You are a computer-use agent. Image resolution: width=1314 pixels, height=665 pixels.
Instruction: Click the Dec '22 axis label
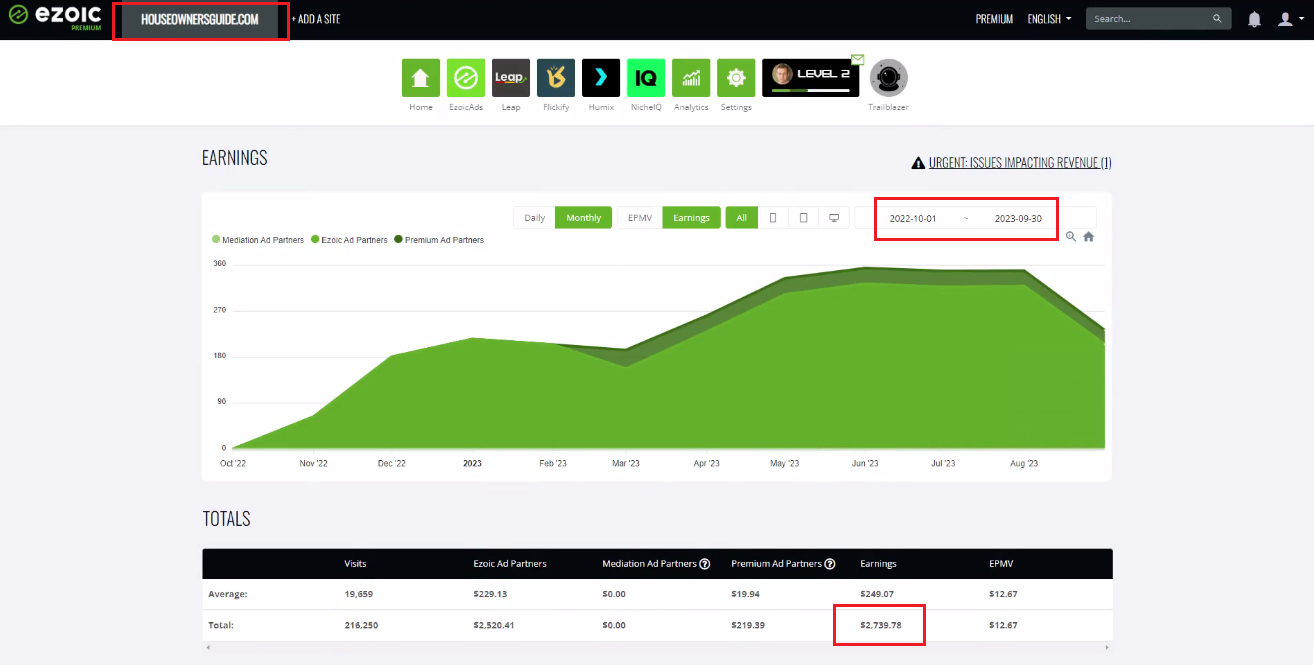[392, 463]
